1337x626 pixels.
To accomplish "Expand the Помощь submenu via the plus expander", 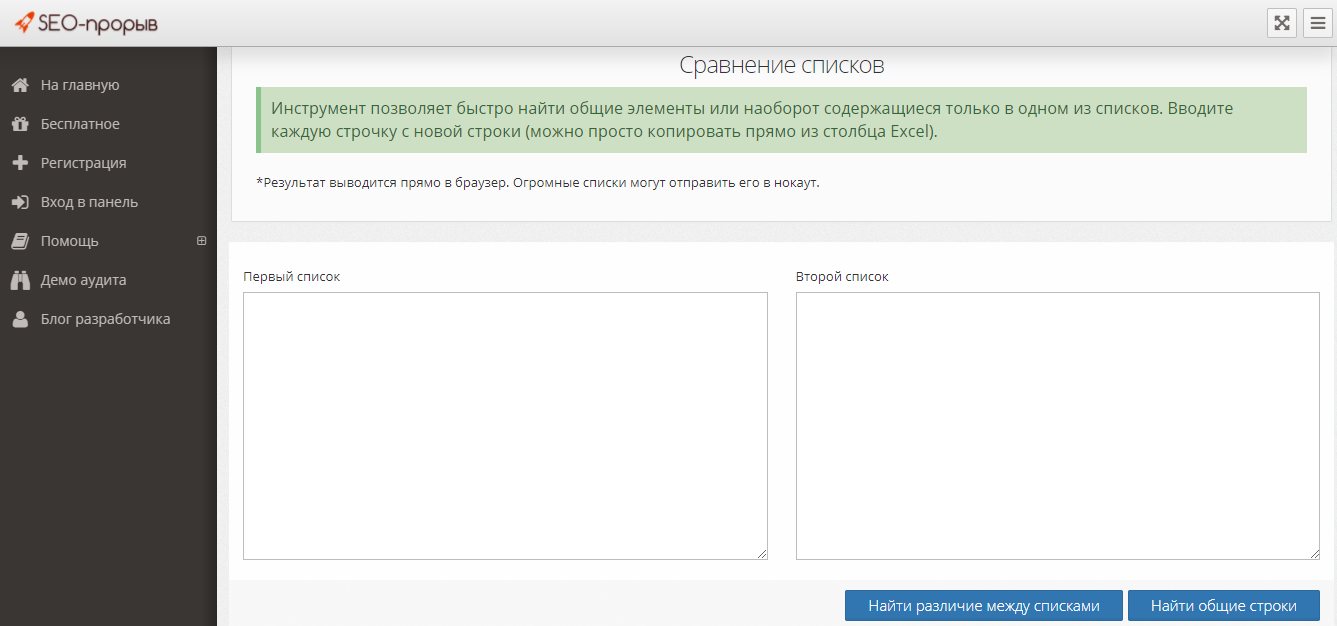I will (x=201, y=241).
